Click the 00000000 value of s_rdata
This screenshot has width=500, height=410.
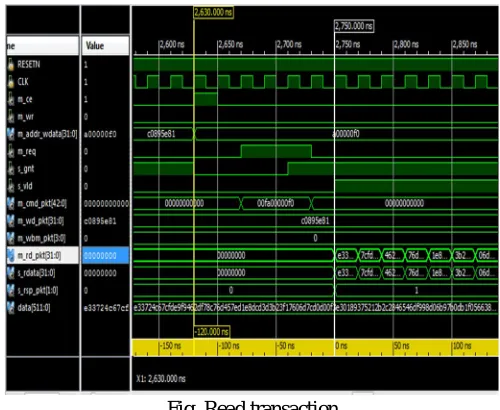100,273
